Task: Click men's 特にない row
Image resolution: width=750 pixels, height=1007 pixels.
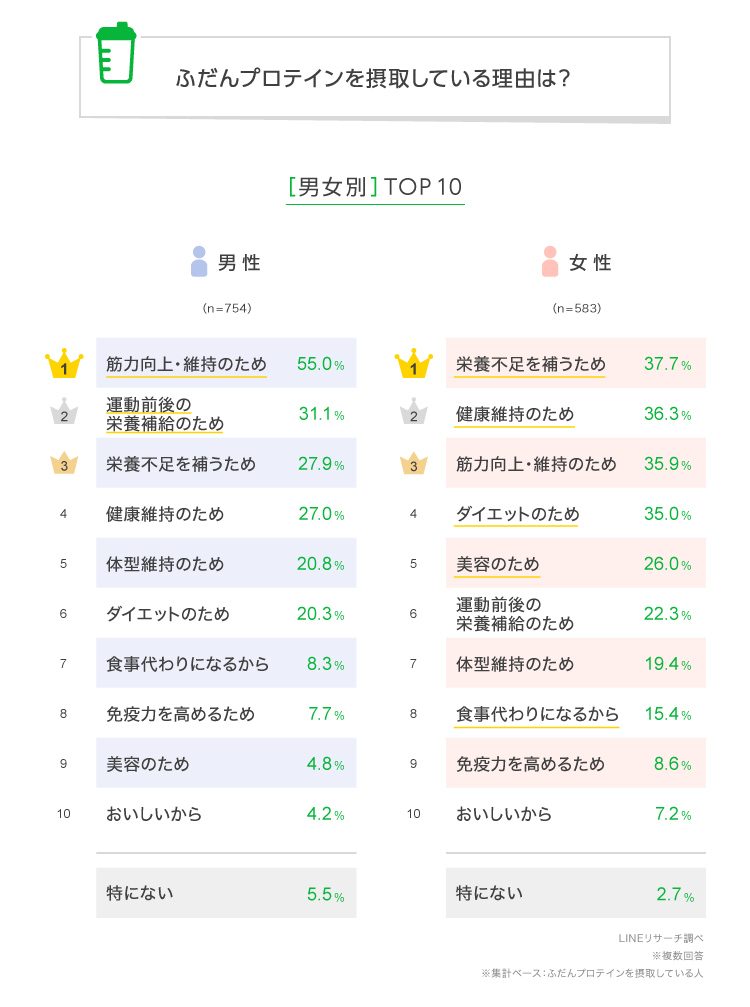Action: pyautogui.click(x=226, y=893)
